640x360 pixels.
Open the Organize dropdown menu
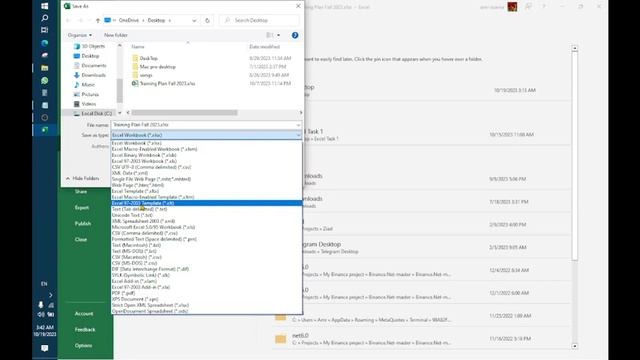80,35
